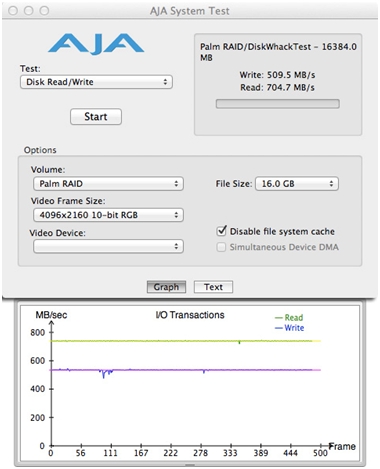Image resolution: width=380 pixels, height=469 pixels.
Task: Click the Palm RAID/DiskWhackTest file path text
Action: (278, 52)
